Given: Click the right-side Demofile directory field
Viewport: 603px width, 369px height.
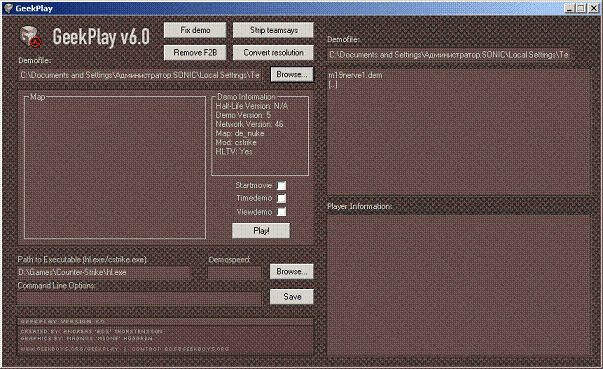Looking at the screenshot, I should 449,55.
